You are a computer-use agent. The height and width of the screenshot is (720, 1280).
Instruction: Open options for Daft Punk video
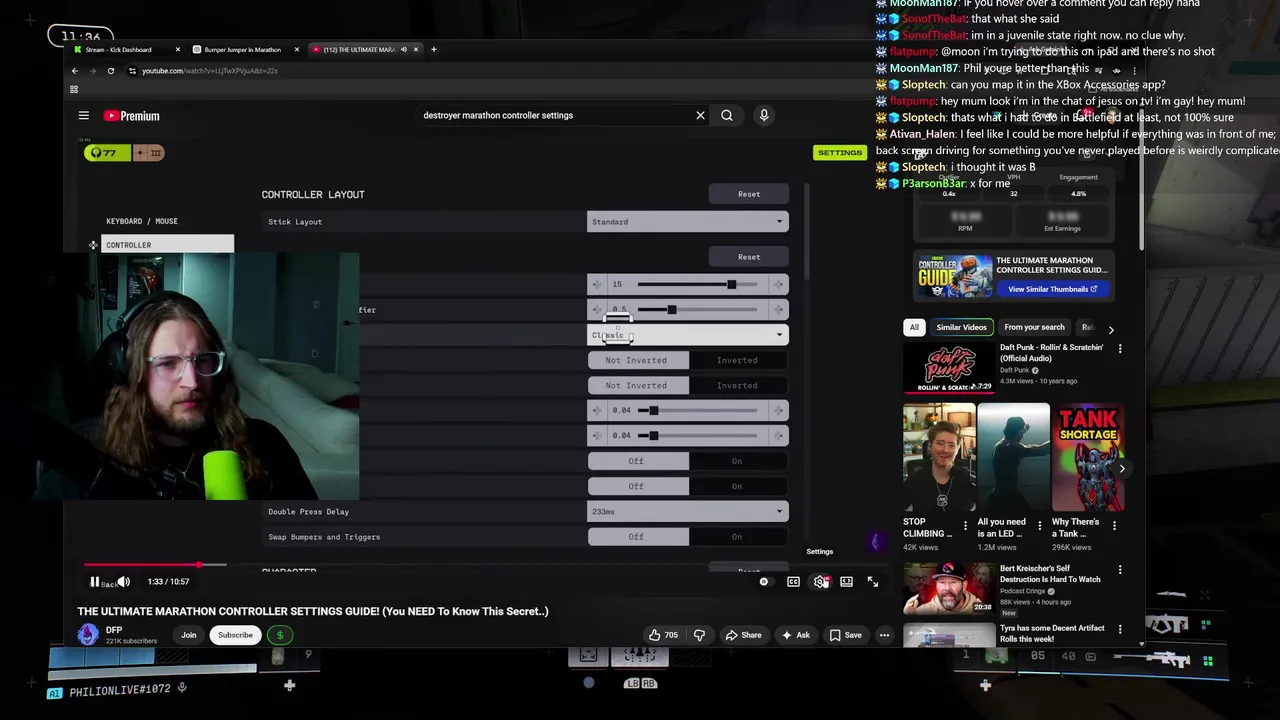tap(1120, 349)
